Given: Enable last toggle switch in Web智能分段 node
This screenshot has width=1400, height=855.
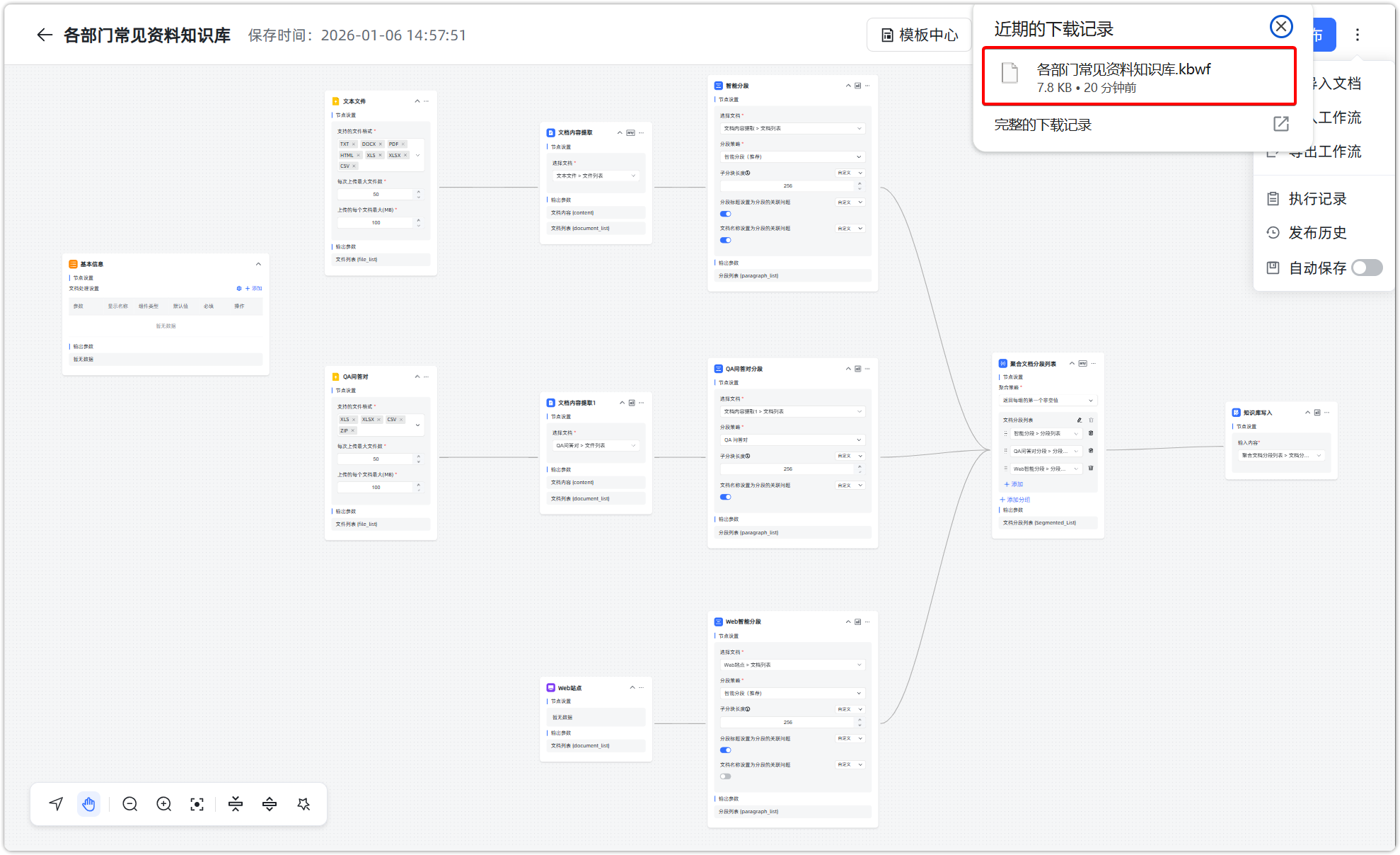Looking at the screenshot, I should click(726, 776).
